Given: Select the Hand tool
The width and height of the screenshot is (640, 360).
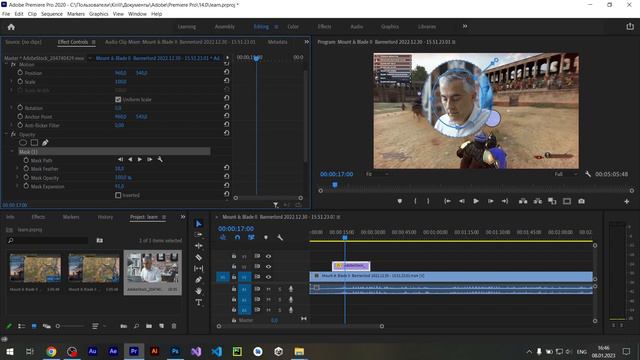Looking at the screenshot, I should (x=199, y=291).
